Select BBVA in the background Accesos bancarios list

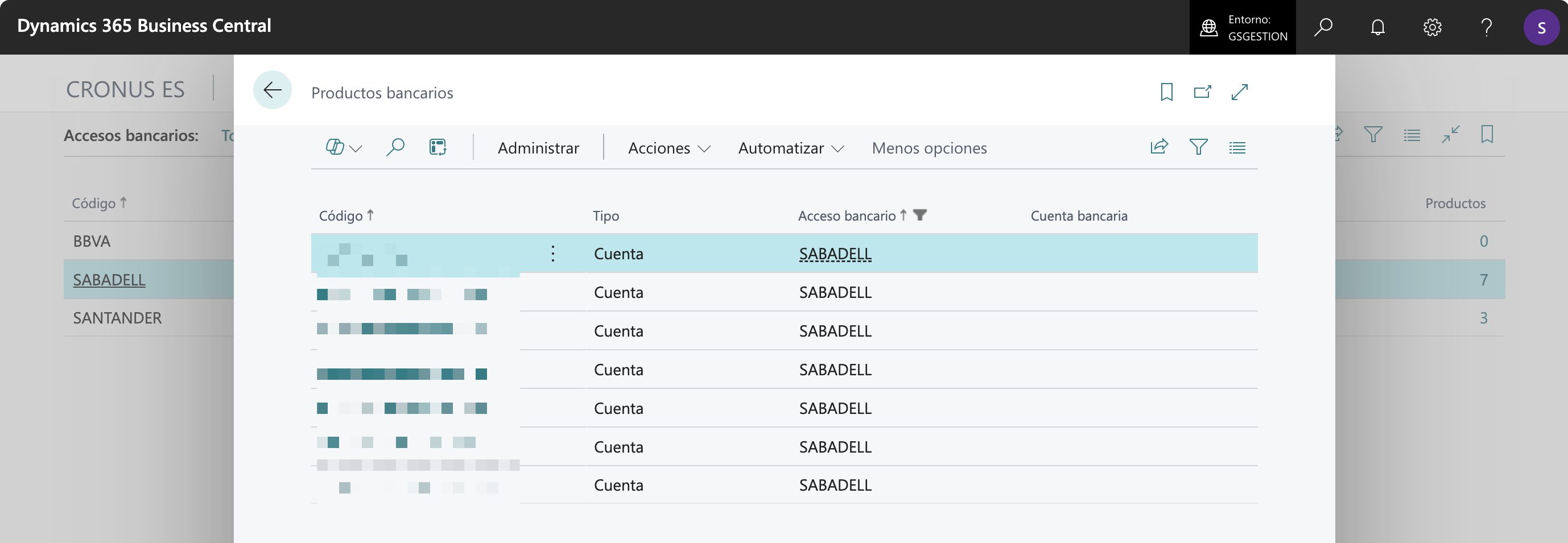92,242
